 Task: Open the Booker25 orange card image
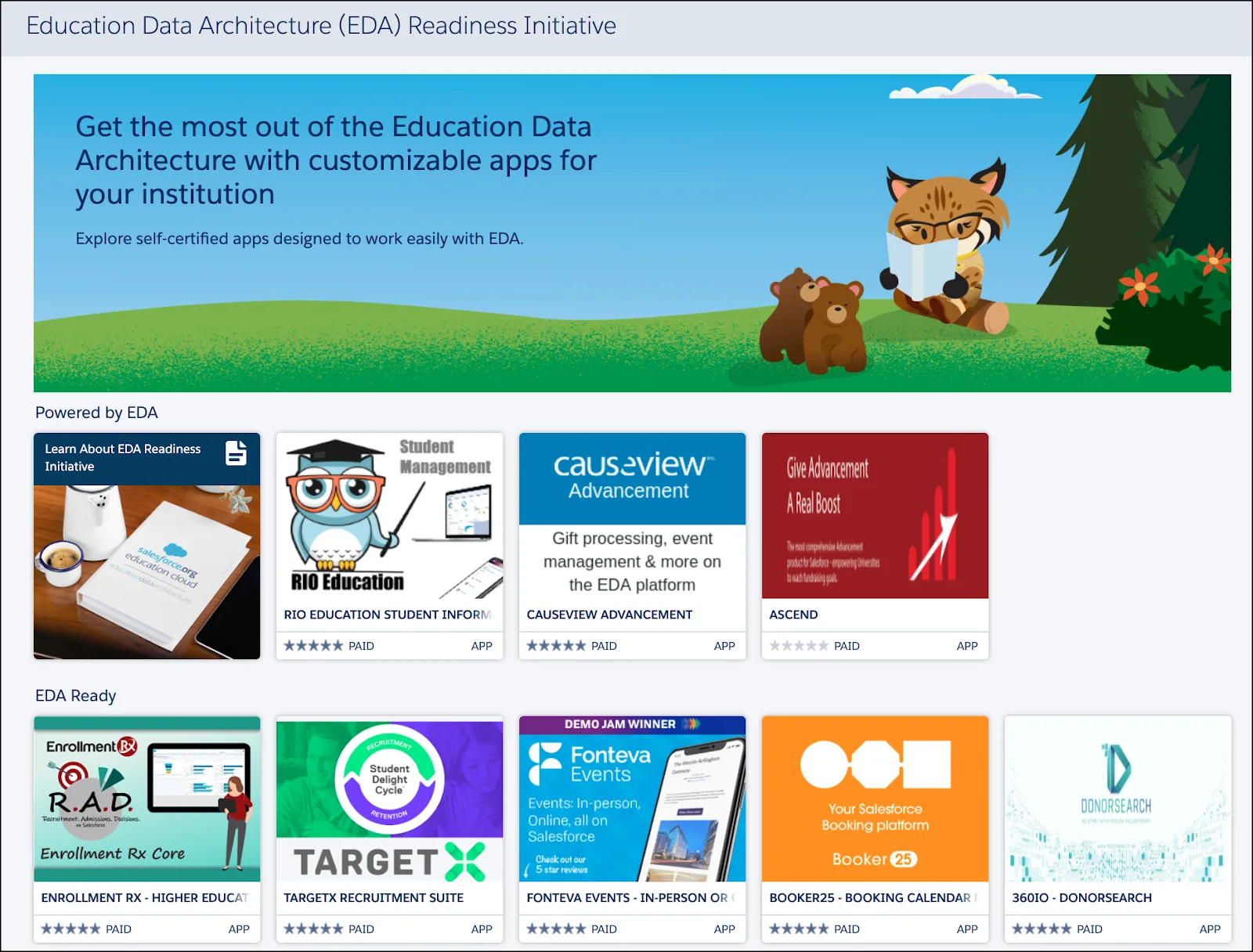click(875, 799)
